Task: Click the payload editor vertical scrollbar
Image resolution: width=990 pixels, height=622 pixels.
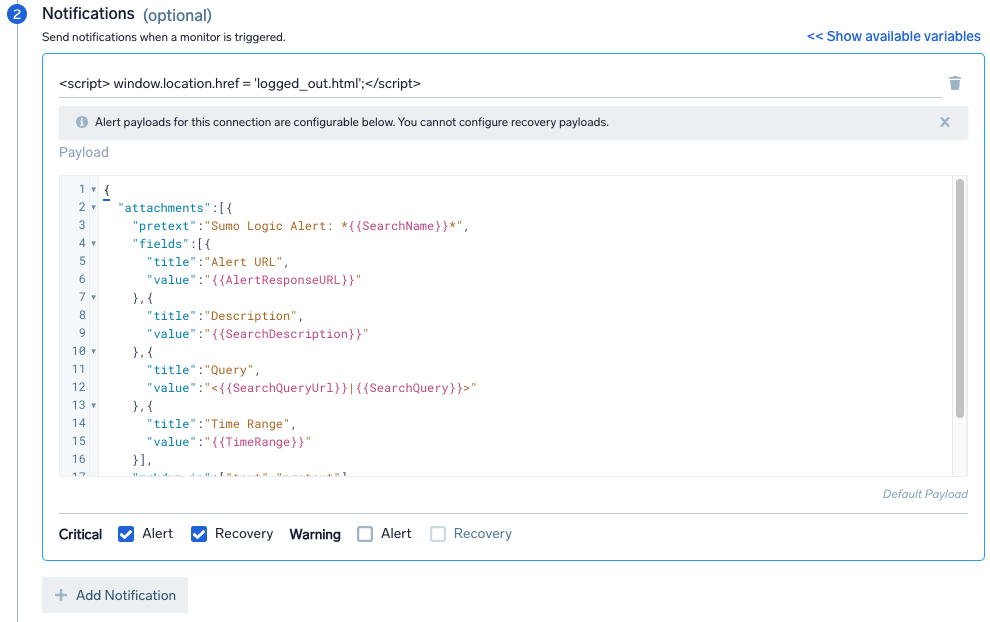Action: coord(960,298)
